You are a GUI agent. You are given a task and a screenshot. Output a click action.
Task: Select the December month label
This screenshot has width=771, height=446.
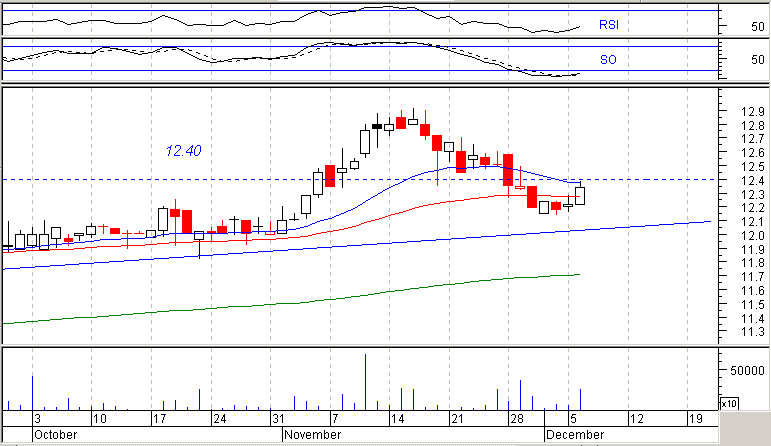click(x=575, y=435)
